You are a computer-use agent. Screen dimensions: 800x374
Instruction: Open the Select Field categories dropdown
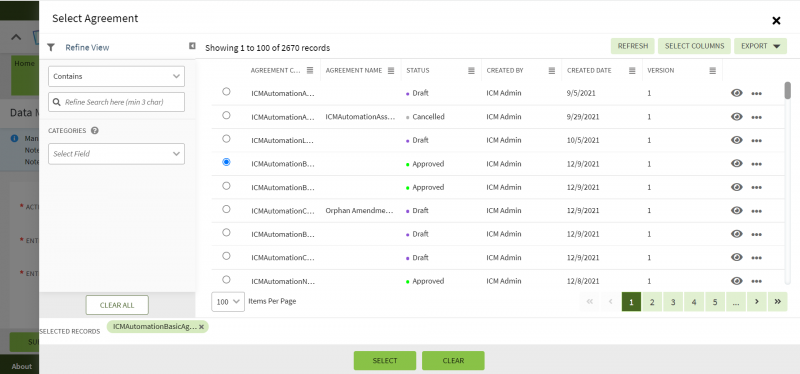(116, 154)
